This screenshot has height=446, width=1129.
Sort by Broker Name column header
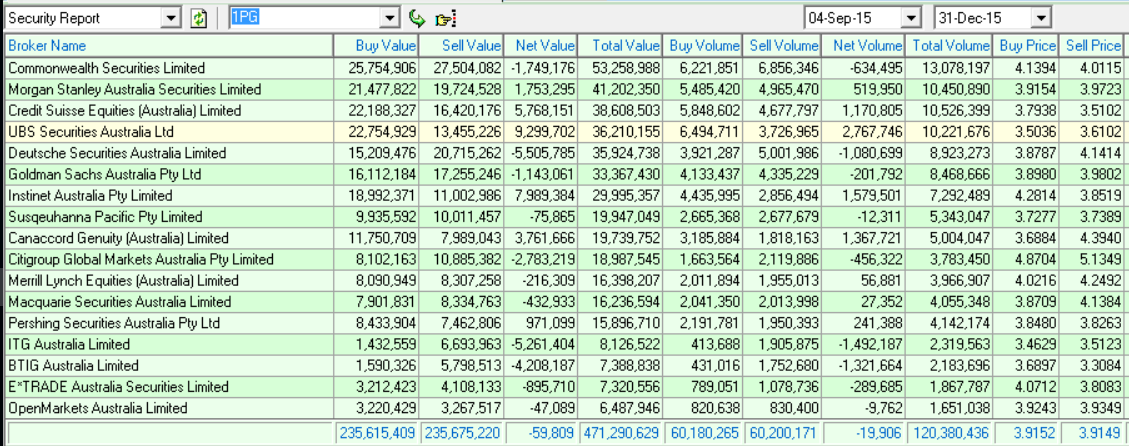(168, 45)
